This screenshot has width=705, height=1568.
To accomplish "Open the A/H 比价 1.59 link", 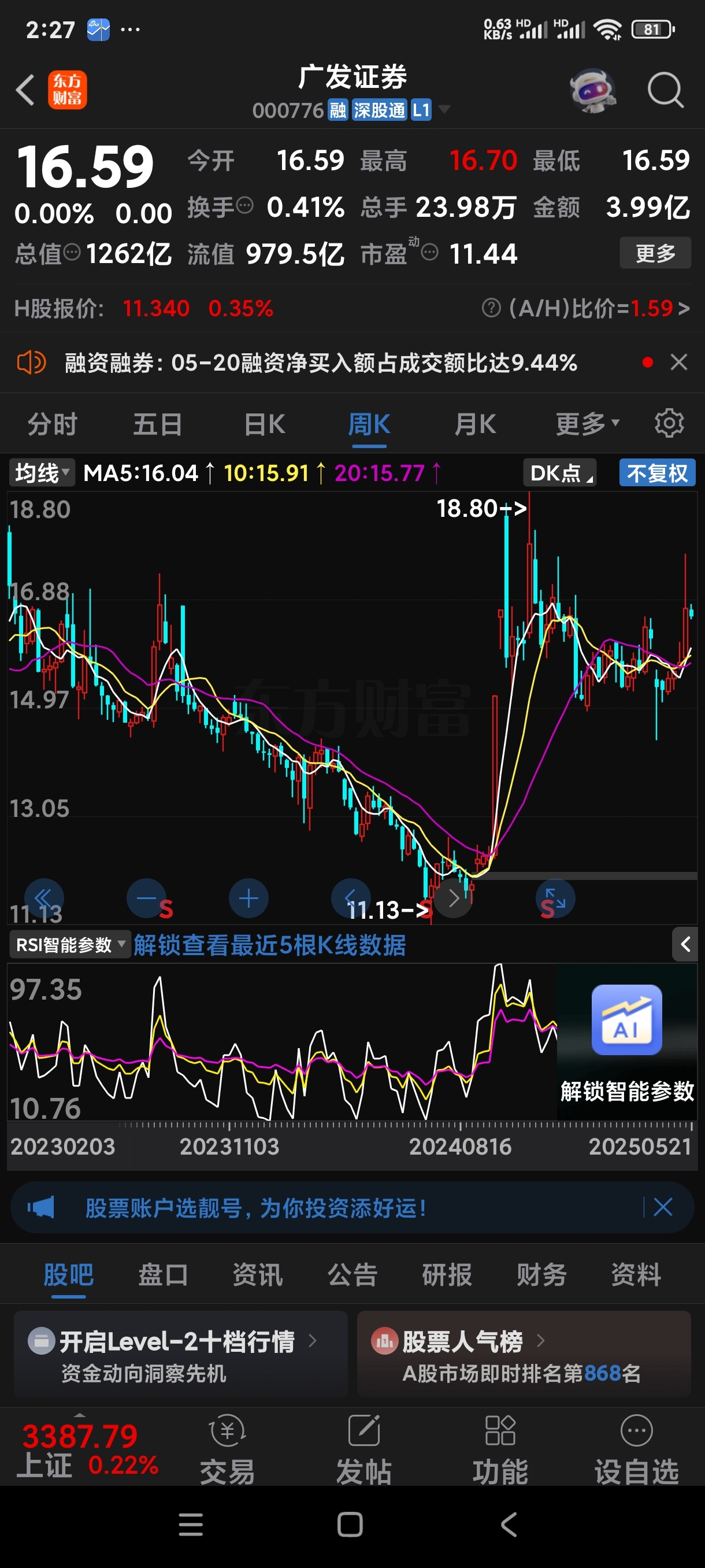I will [x=599, y=308].
